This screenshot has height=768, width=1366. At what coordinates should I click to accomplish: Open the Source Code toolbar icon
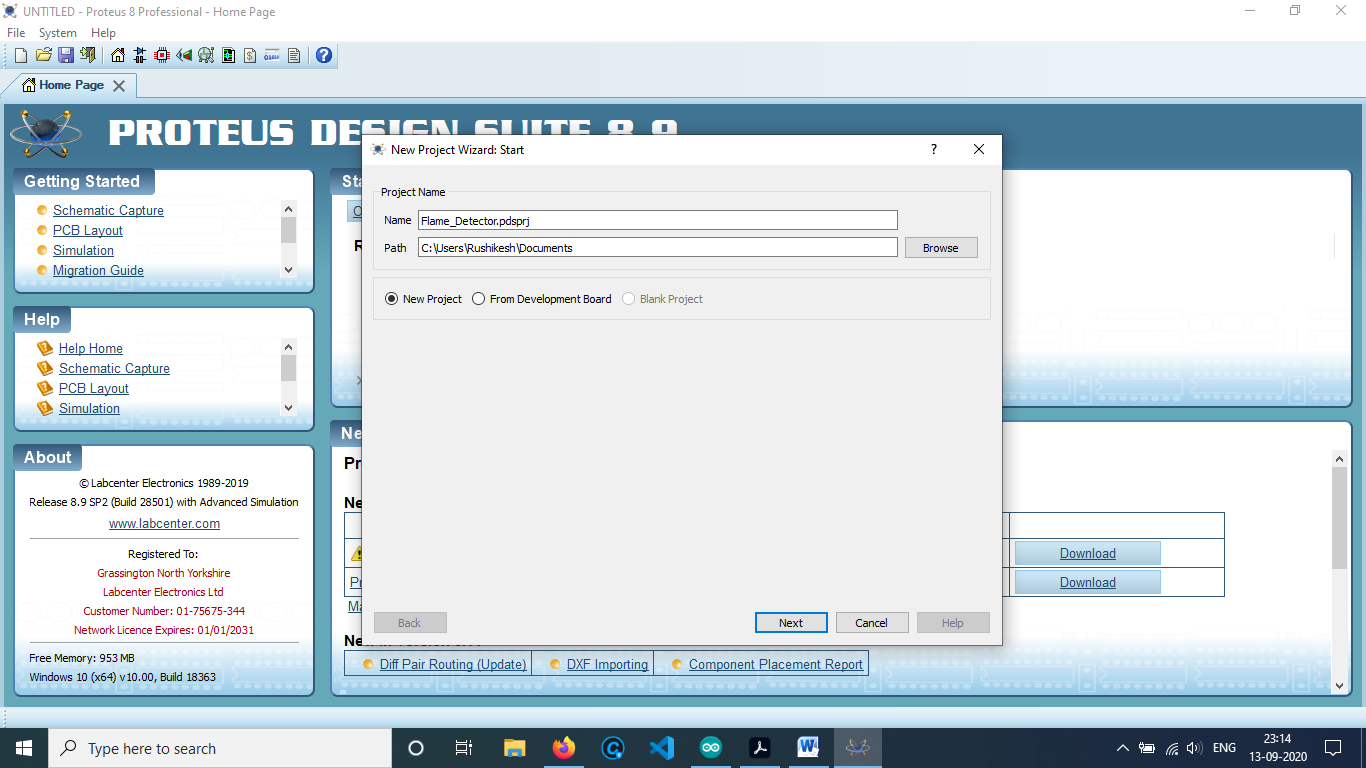tap(272, 55)
